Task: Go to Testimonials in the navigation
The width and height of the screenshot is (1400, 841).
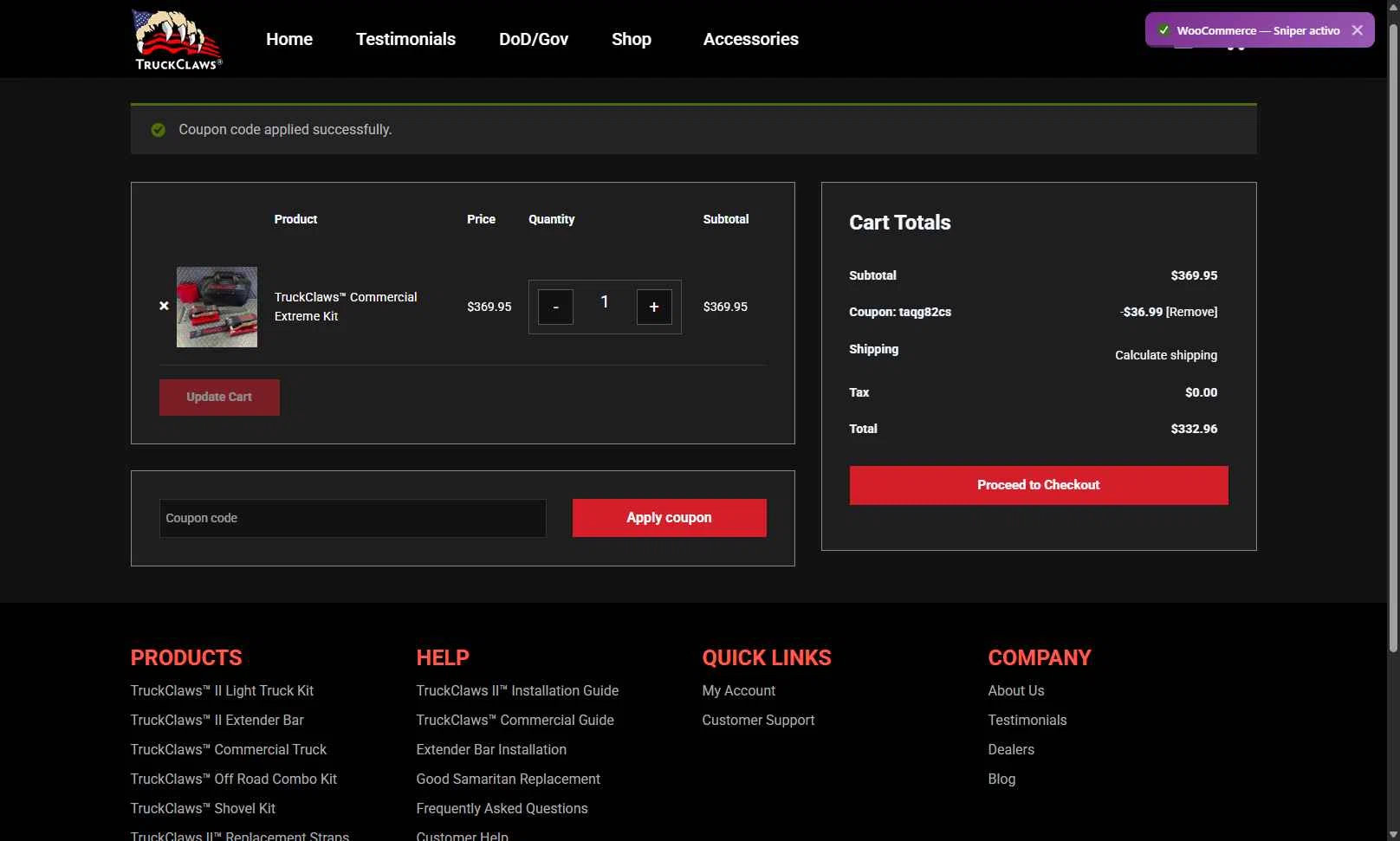Action: point(405,39)
